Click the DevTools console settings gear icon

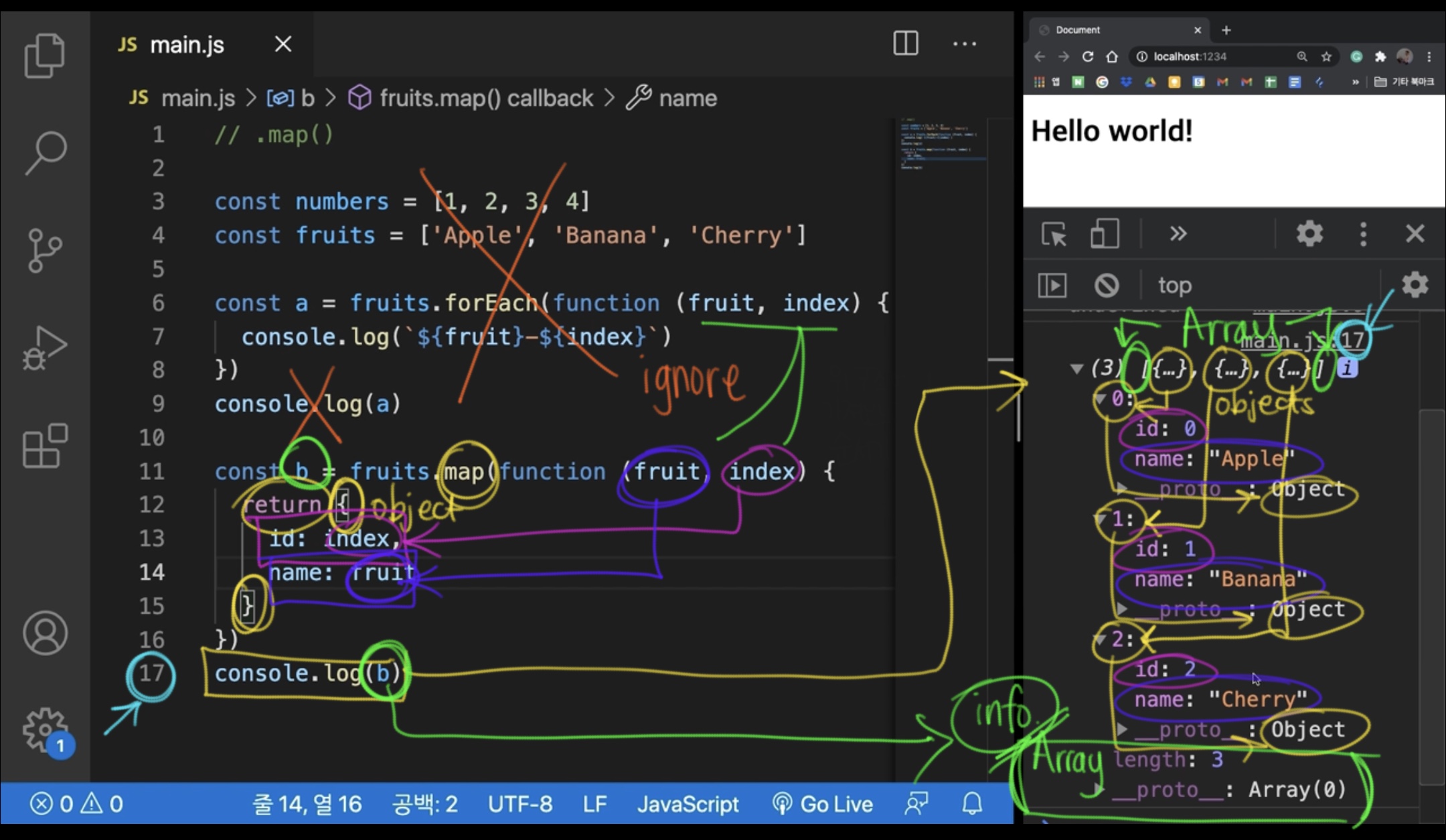point(1415,286)
